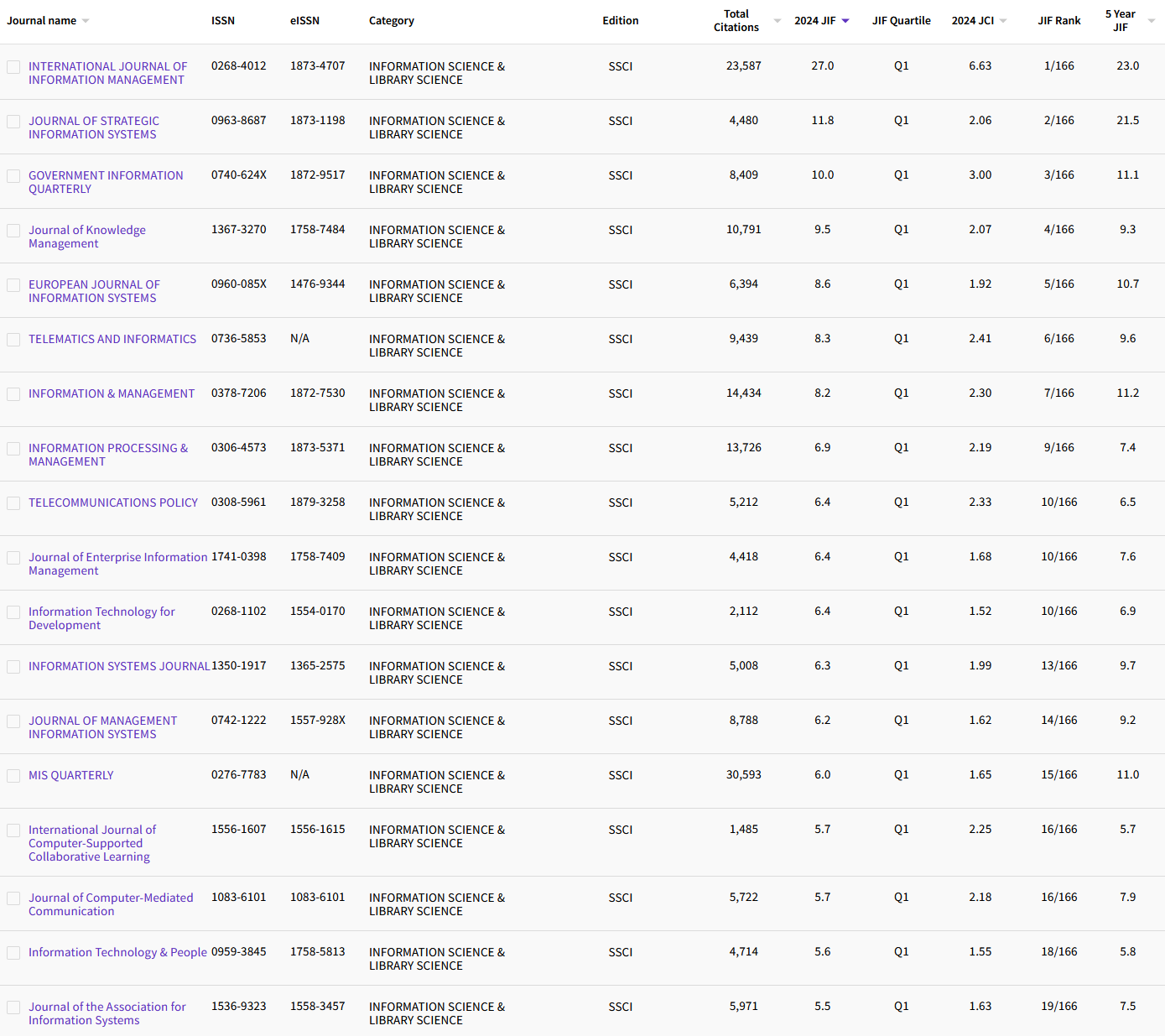Check European Journal of Information Systems row
The height and width of the screenshot is (1036, 1165).
(x=13, y=285)
